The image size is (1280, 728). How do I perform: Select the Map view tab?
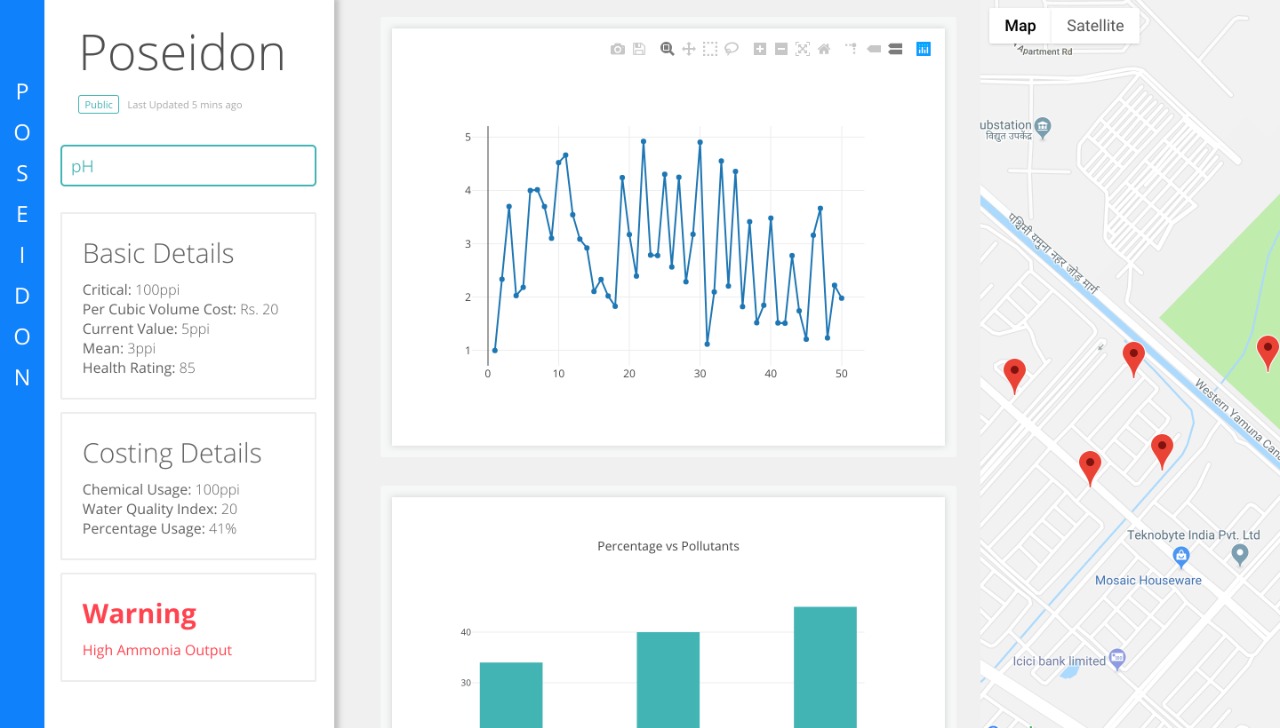click(1020, 26)
